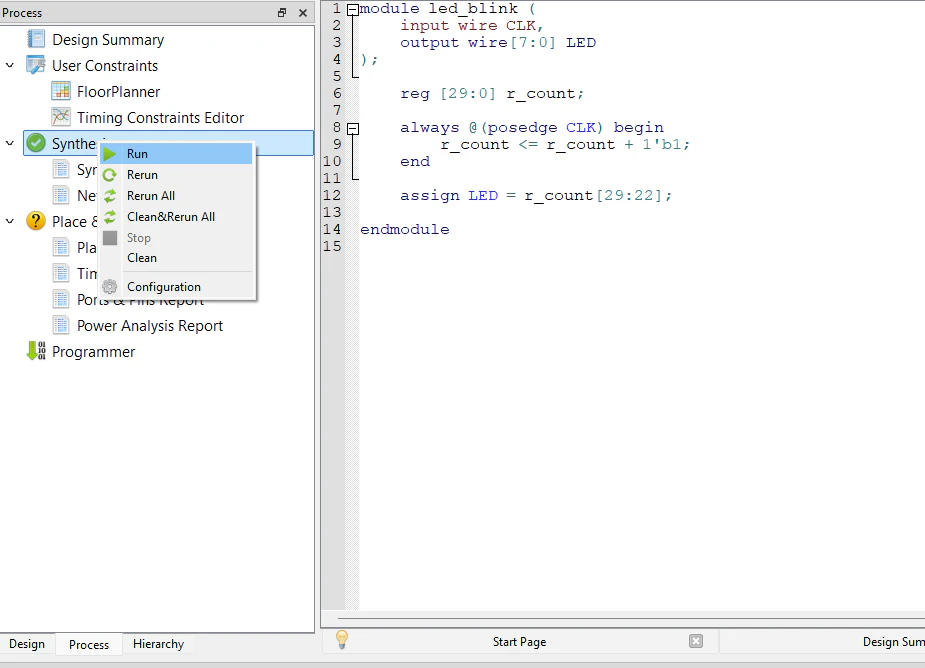
Task: Click the Ports & Pins Report document icon
Action: [61, 299]
